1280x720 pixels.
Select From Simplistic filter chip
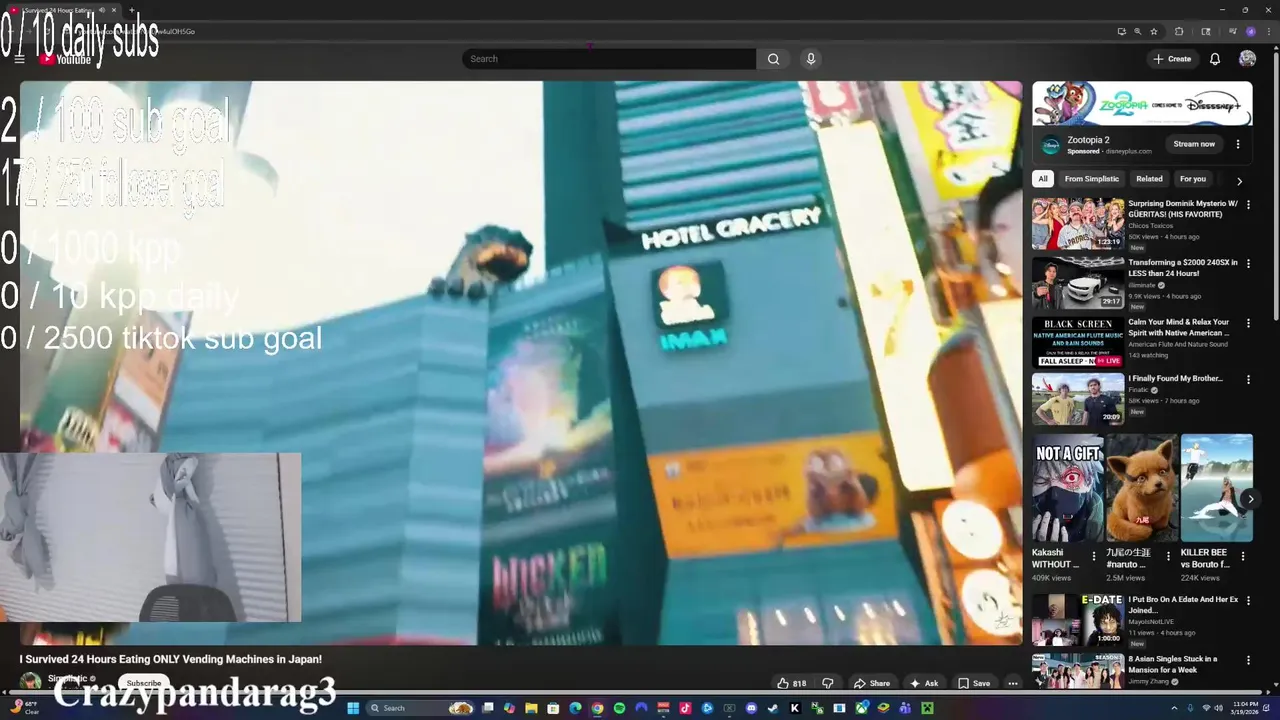[x=1092, y=179]
